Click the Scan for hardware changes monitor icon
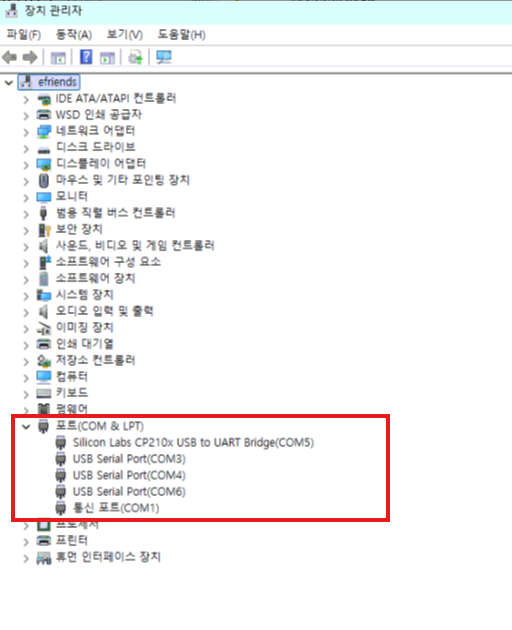Image resolution: width=512 pixels, height=630 pixels. pyautogui.click(x=164, y=57)
